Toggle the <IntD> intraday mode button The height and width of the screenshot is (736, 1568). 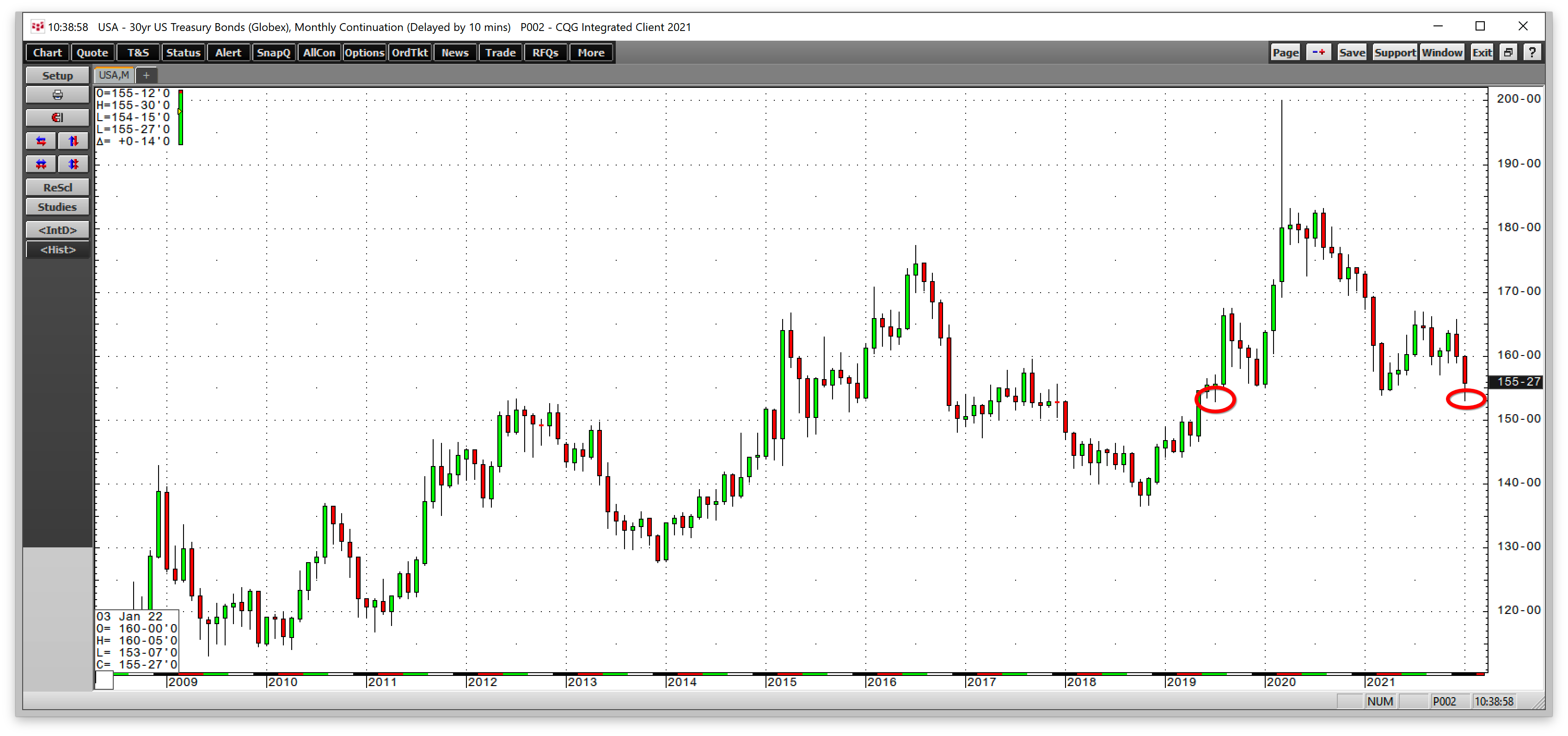pos(57,230)
